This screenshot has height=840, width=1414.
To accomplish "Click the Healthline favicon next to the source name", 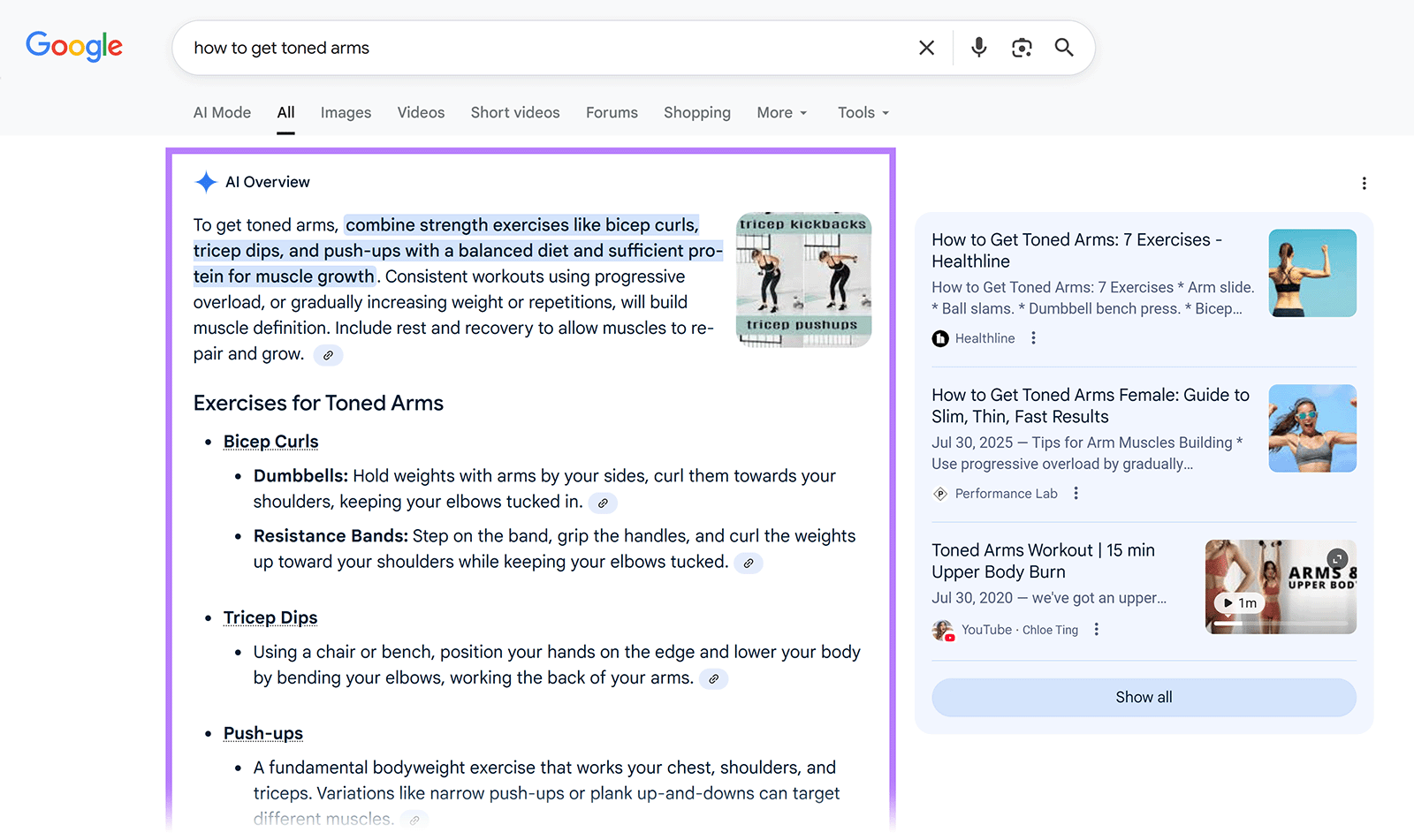I will point(940,338).
